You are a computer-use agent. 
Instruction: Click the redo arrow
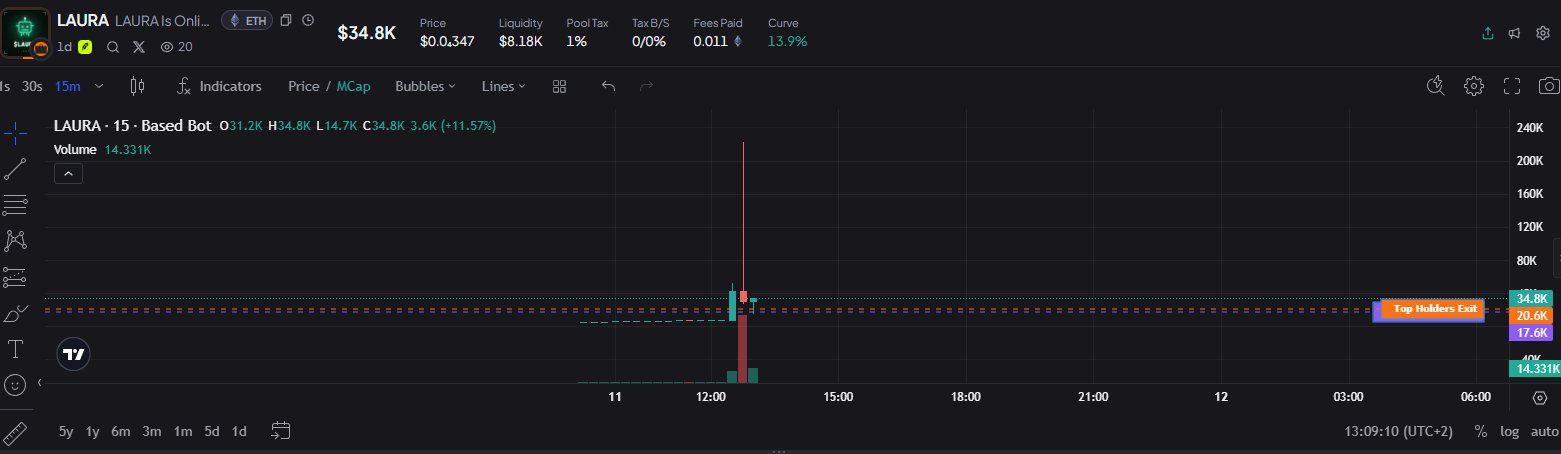(646, 86)
